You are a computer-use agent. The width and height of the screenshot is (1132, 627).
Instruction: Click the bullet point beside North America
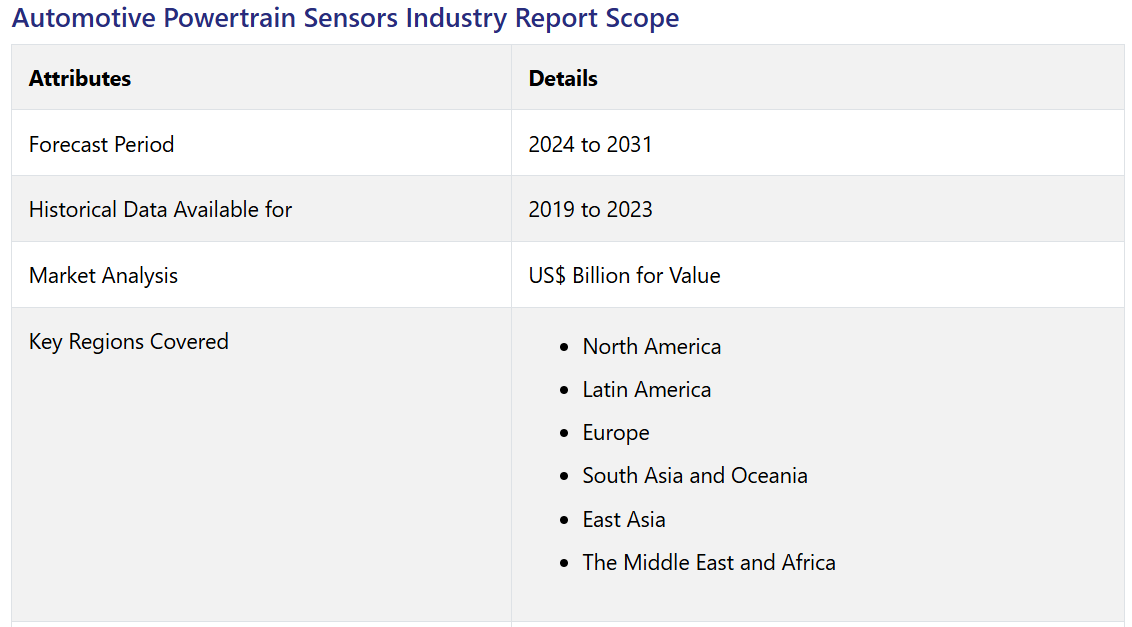(565, 347)
